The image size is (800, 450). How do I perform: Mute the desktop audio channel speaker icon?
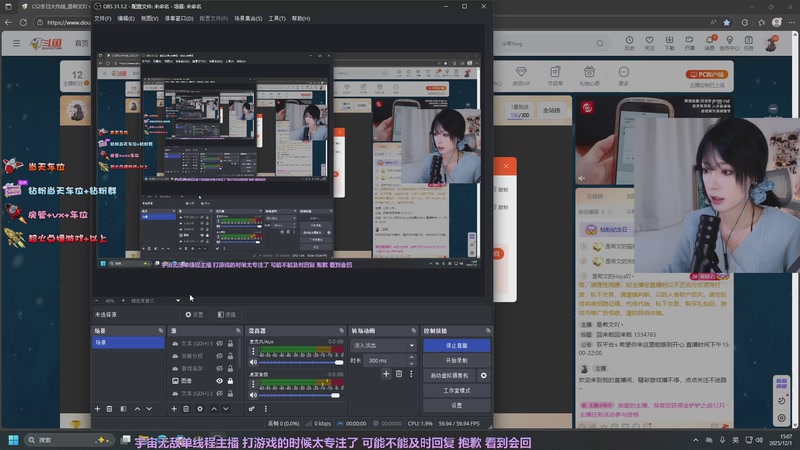point(253,395)
